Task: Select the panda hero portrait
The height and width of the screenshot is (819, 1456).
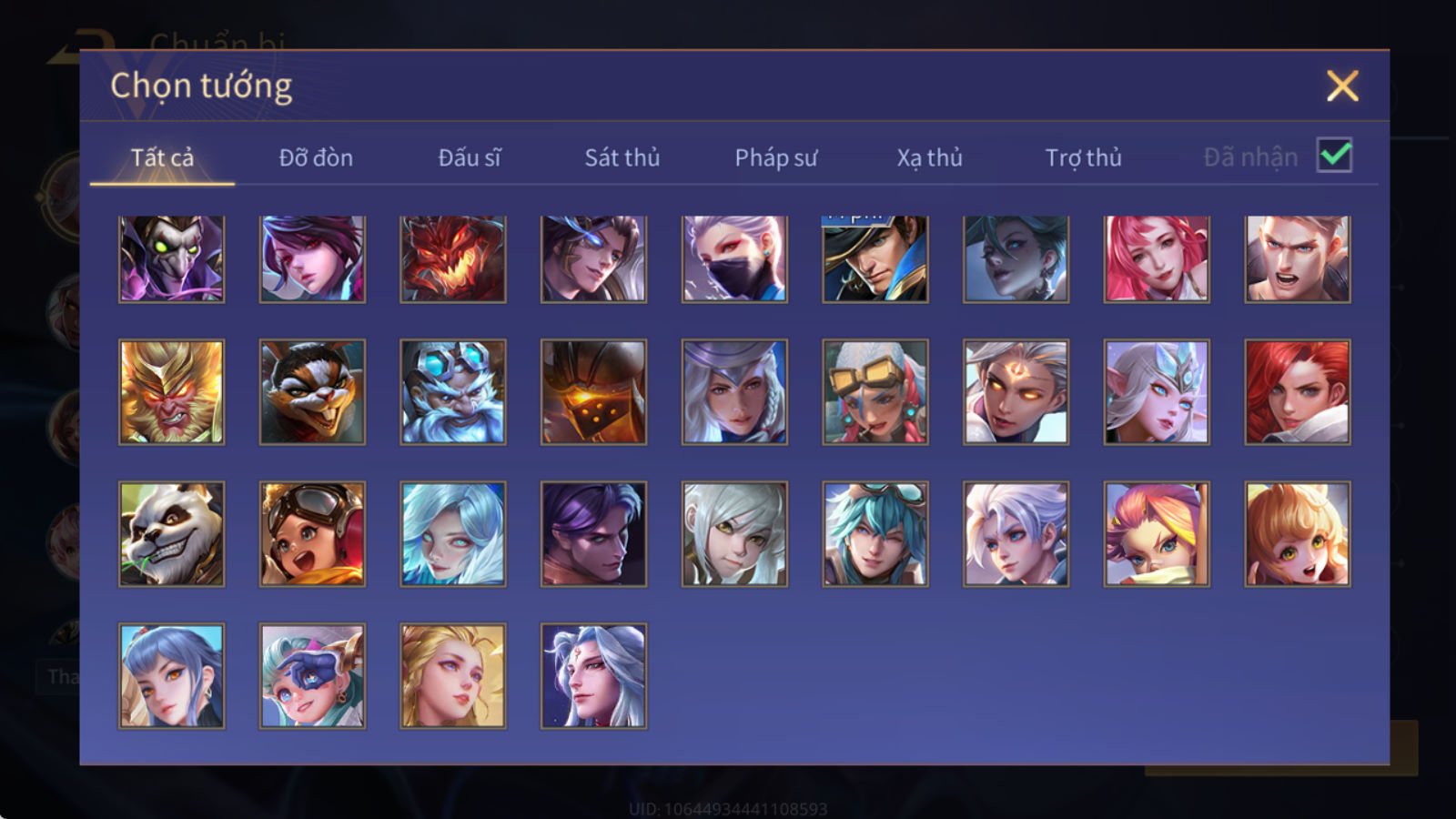Action: [171, 534]
